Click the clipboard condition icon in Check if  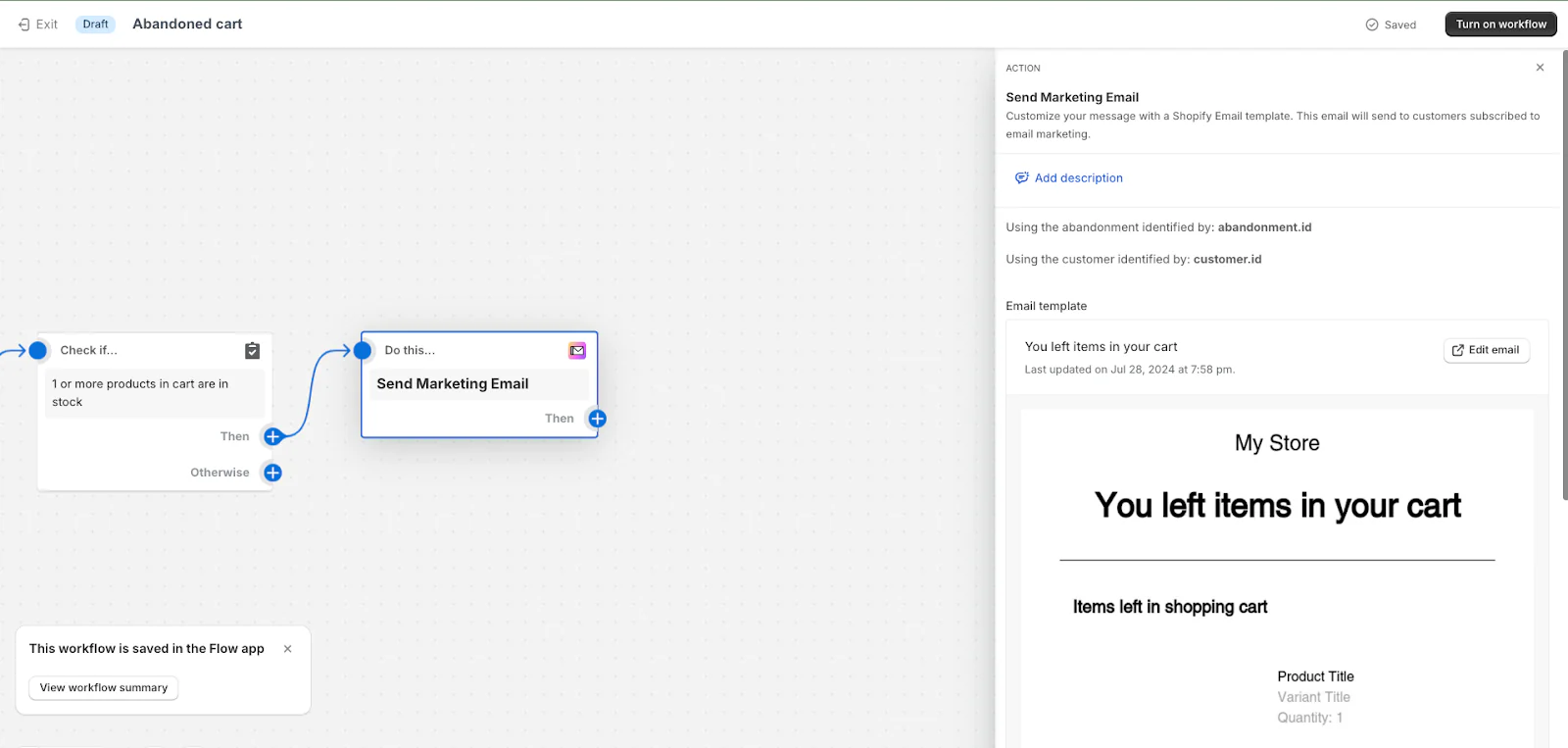pyautogui.click(x=252, y=350)
